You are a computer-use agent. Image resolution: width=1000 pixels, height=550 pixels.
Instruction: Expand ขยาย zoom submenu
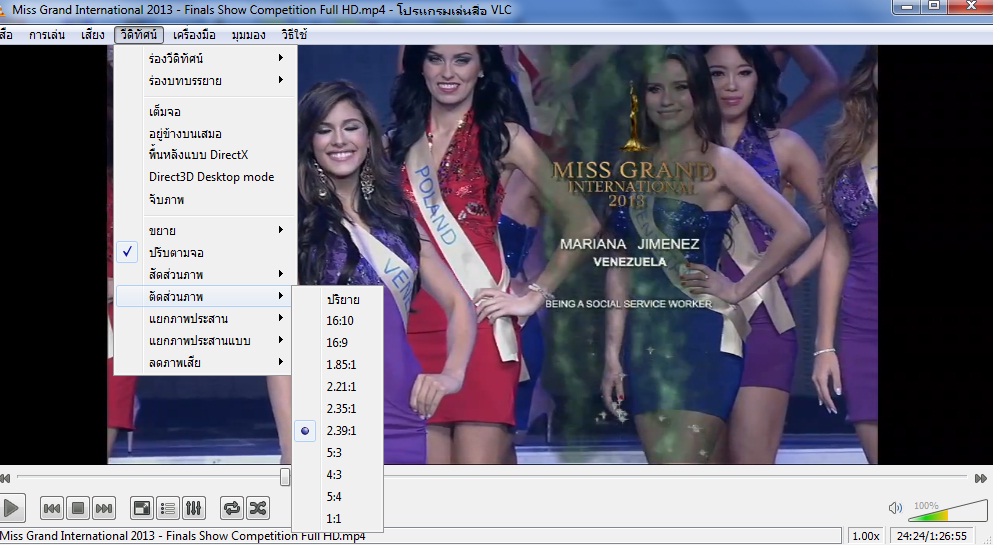(203, 230)
